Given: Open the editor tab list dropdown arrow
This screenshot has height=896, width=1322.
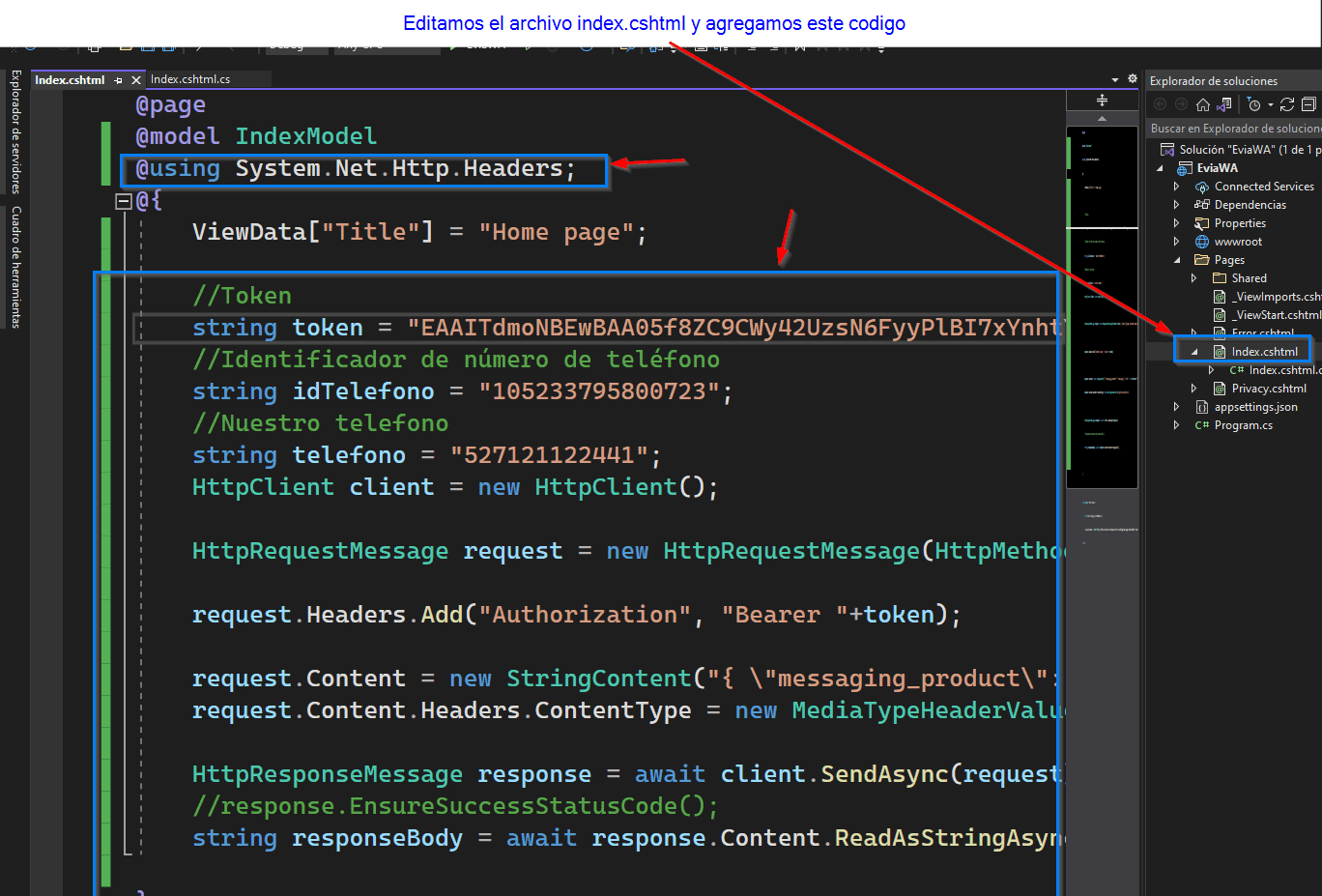Looking at the screenshot, I should click(x=1115, y=80).
